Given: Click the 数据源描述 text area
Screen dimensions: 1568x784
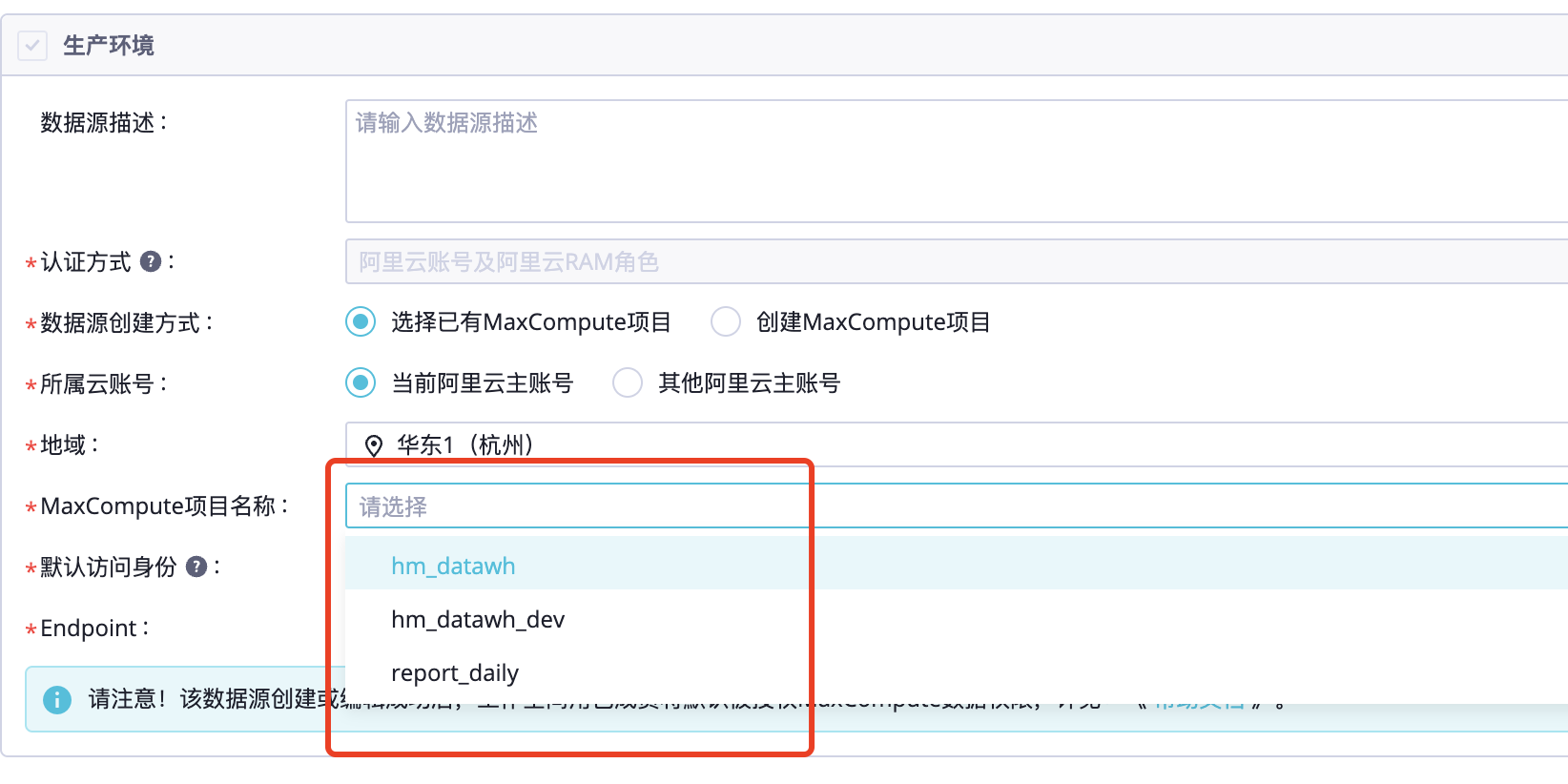Looking at the screenshot, I should pyautogui.click(x=957, y=161).
